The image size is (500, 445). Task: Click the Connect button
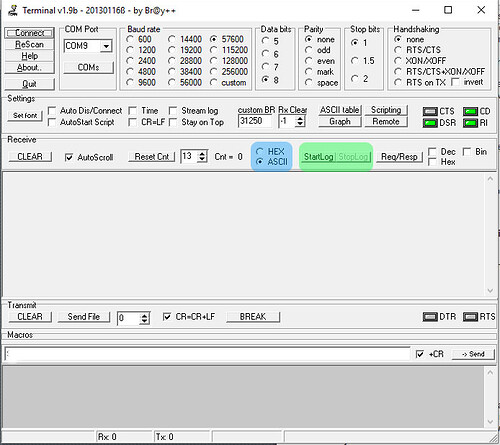[x=29, y=33]
